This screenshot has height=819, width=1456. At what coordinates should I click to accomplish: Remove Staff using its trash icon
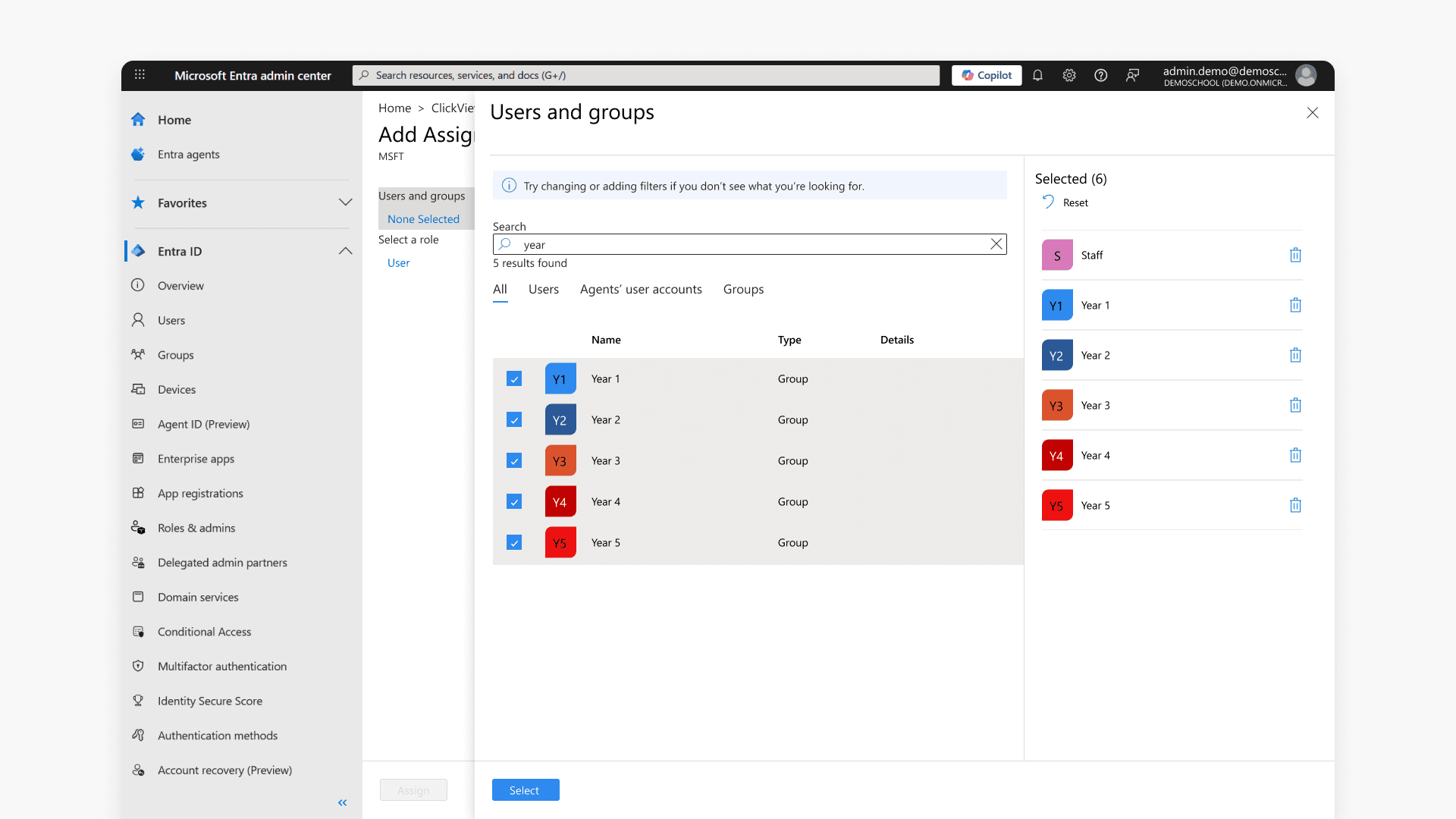pyautogui.click(x=1295, y=255)
